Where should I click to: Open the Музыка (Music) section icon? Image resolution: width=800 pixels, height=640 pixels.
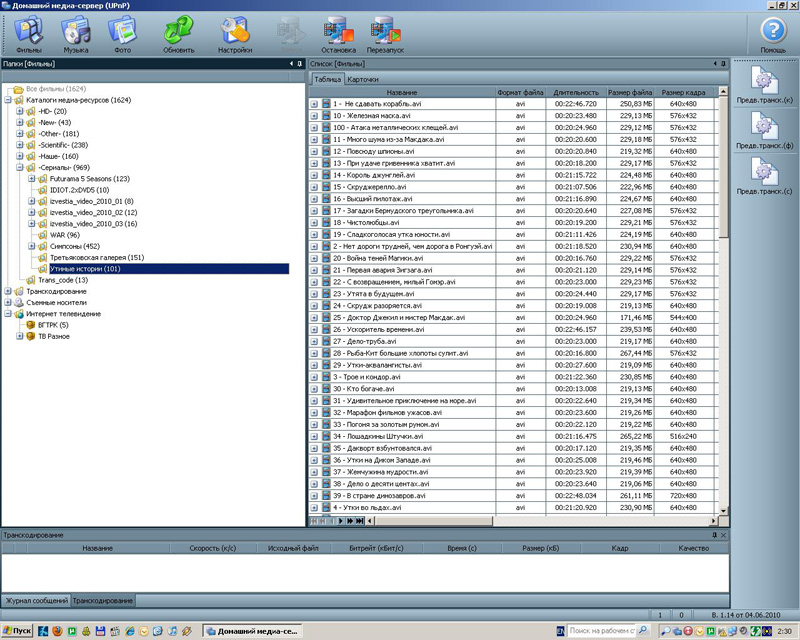(x=76, y=34)
